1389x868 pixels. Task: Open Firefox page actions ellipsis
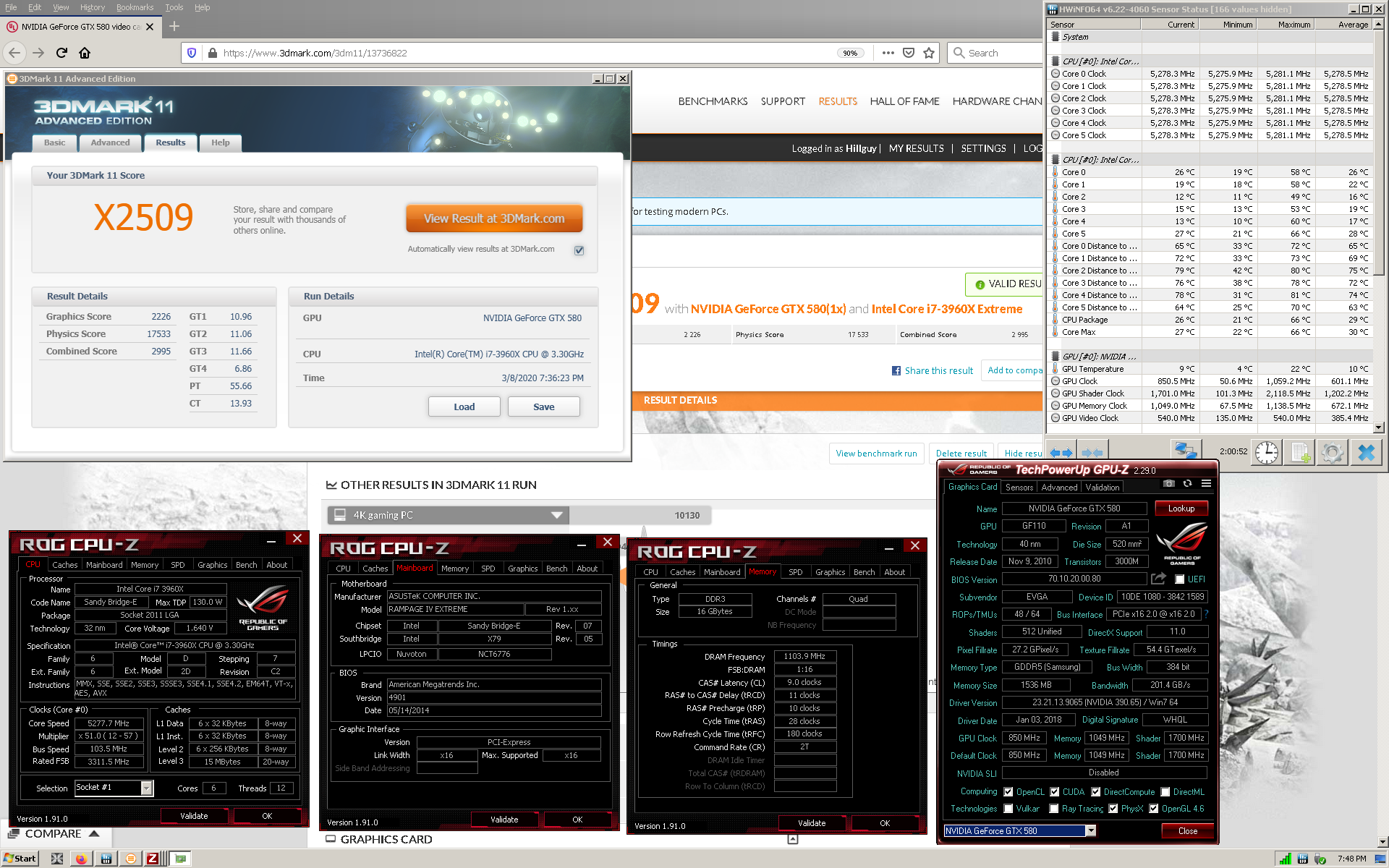click(x=888, y=53)
